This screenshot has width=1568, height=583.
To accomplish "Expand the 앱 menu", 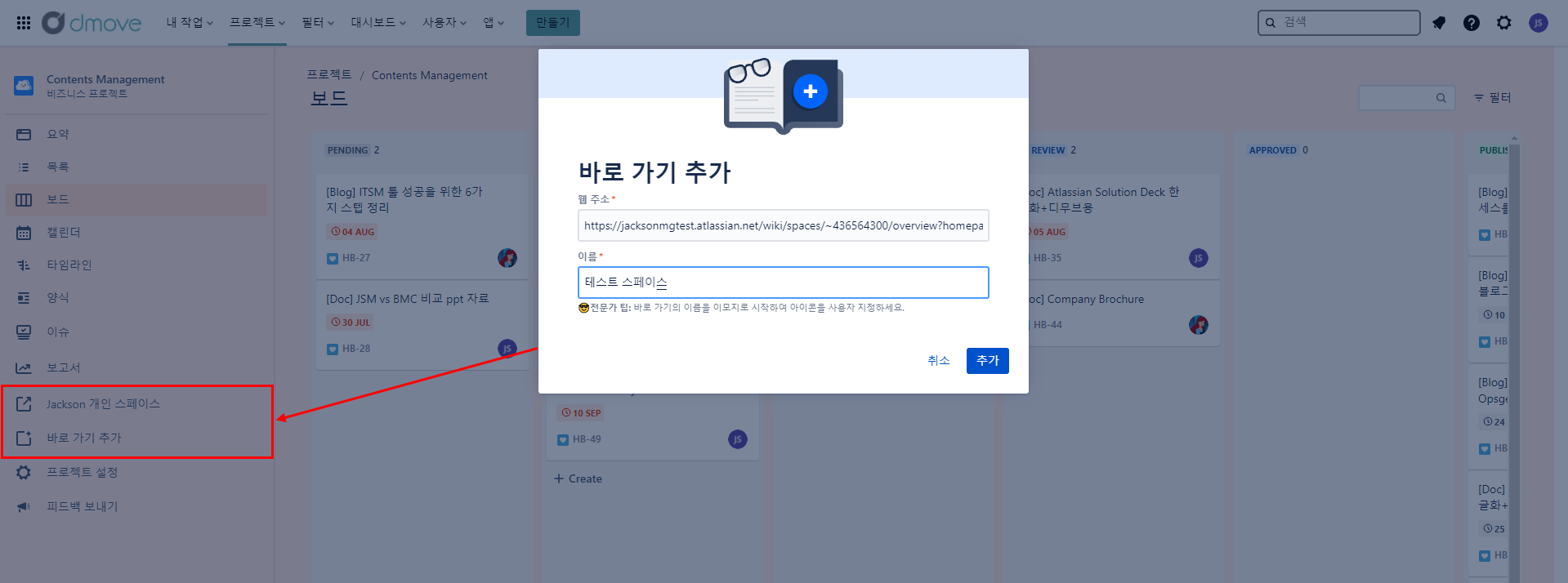I will [x=494, y=23].
